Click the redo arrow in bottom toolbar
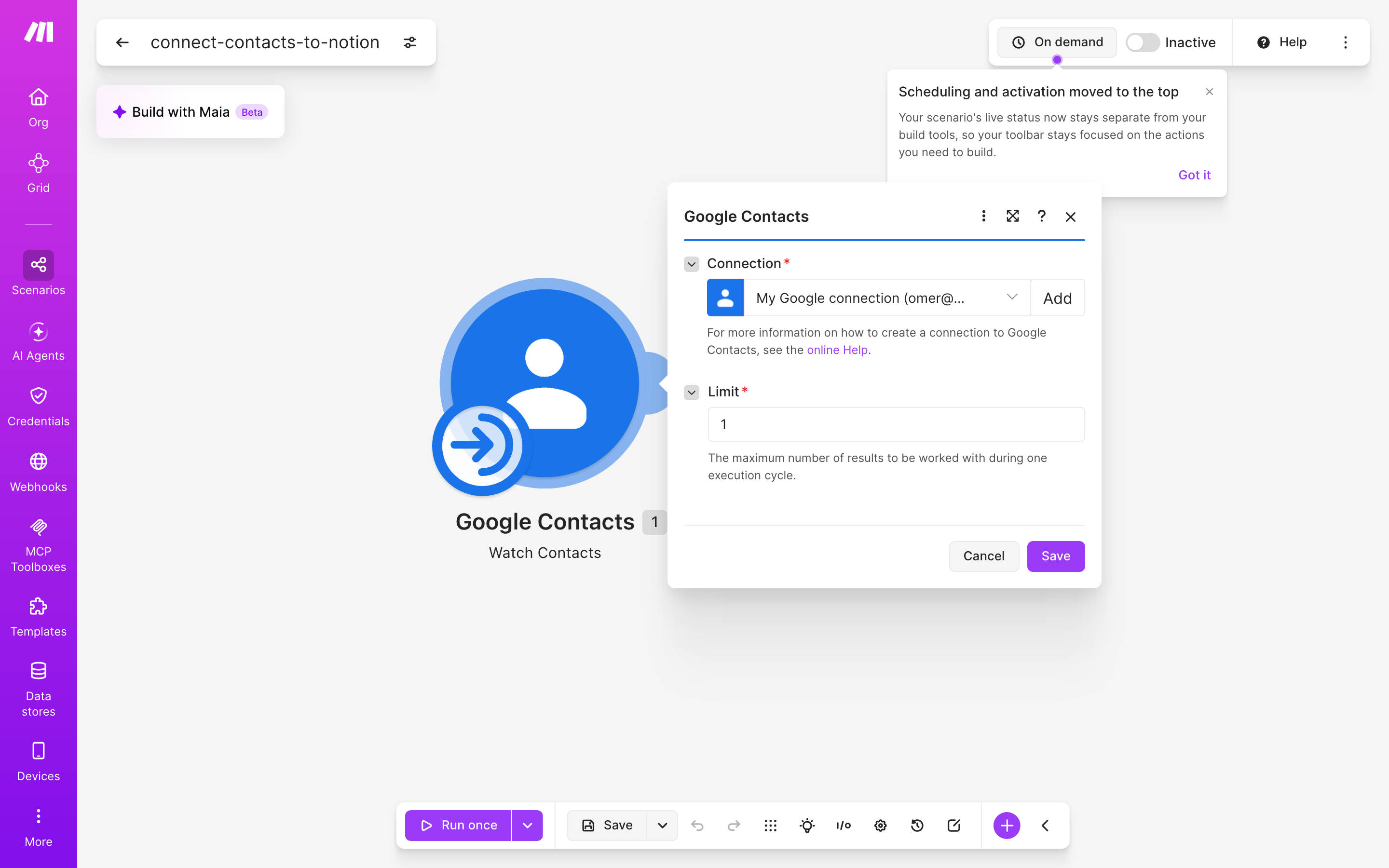 click(734, 826)
